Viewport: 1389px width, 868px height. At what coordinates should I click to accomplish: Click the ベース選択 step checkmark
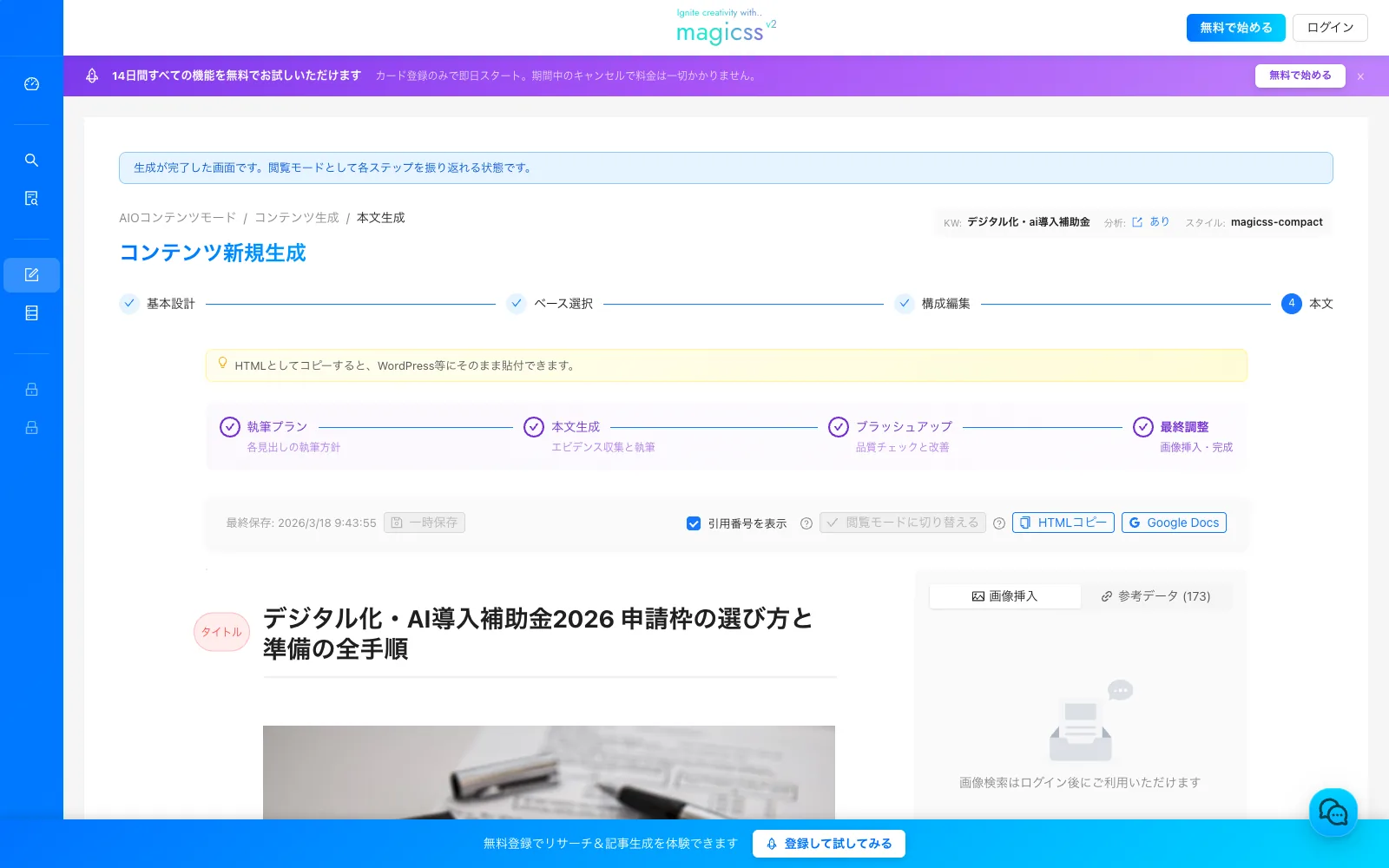pyautogui.click(x=517, y=304)
